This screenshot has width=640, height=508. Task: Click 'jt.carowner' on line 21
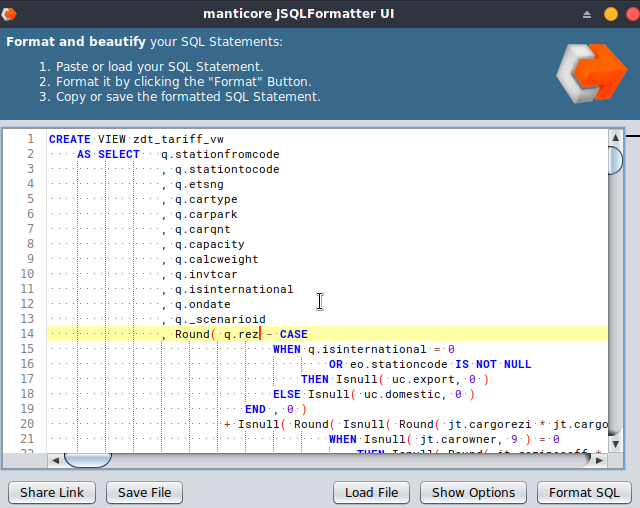point(458,439)
